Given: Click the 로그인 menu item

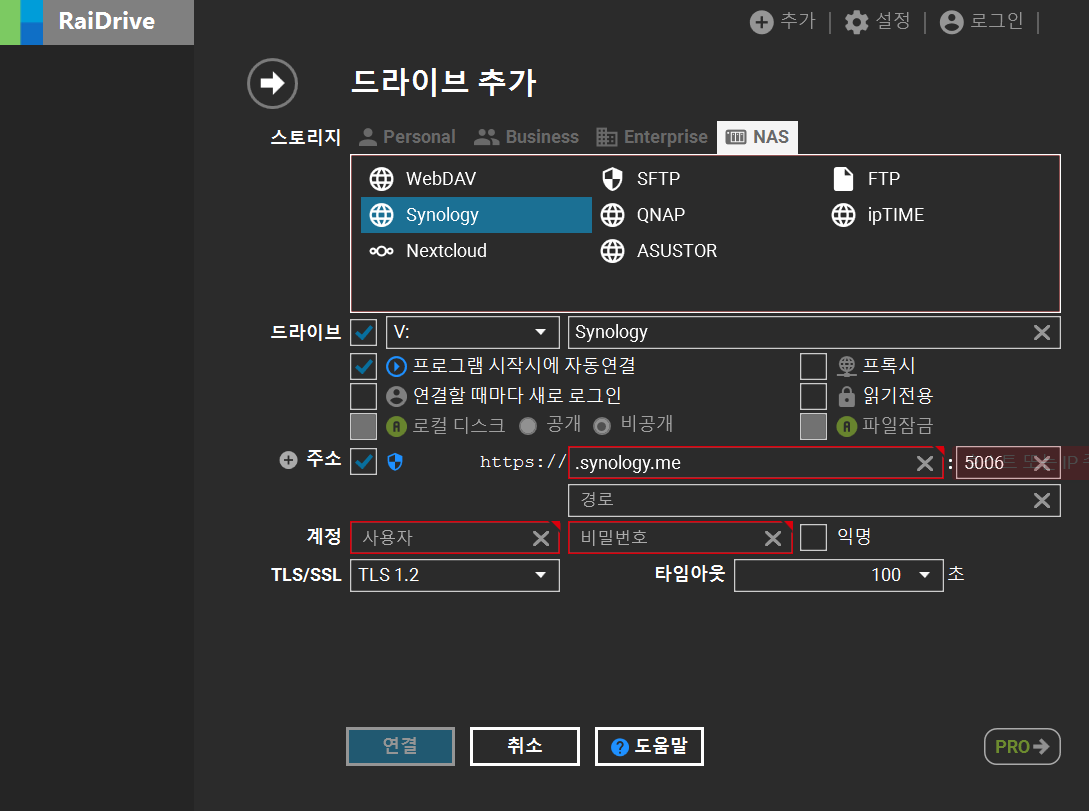Looking at the screenshot, I should click(x=981, y=22).
